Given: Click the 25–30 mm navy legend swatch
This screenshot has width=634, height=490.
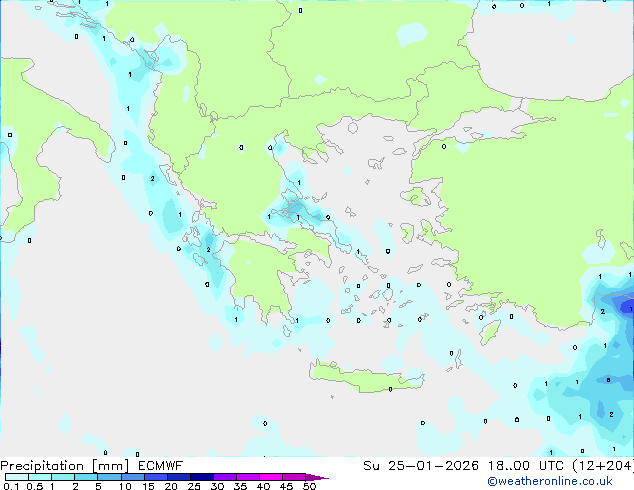Looking at the screenshot, I should (x=201, y=477).
